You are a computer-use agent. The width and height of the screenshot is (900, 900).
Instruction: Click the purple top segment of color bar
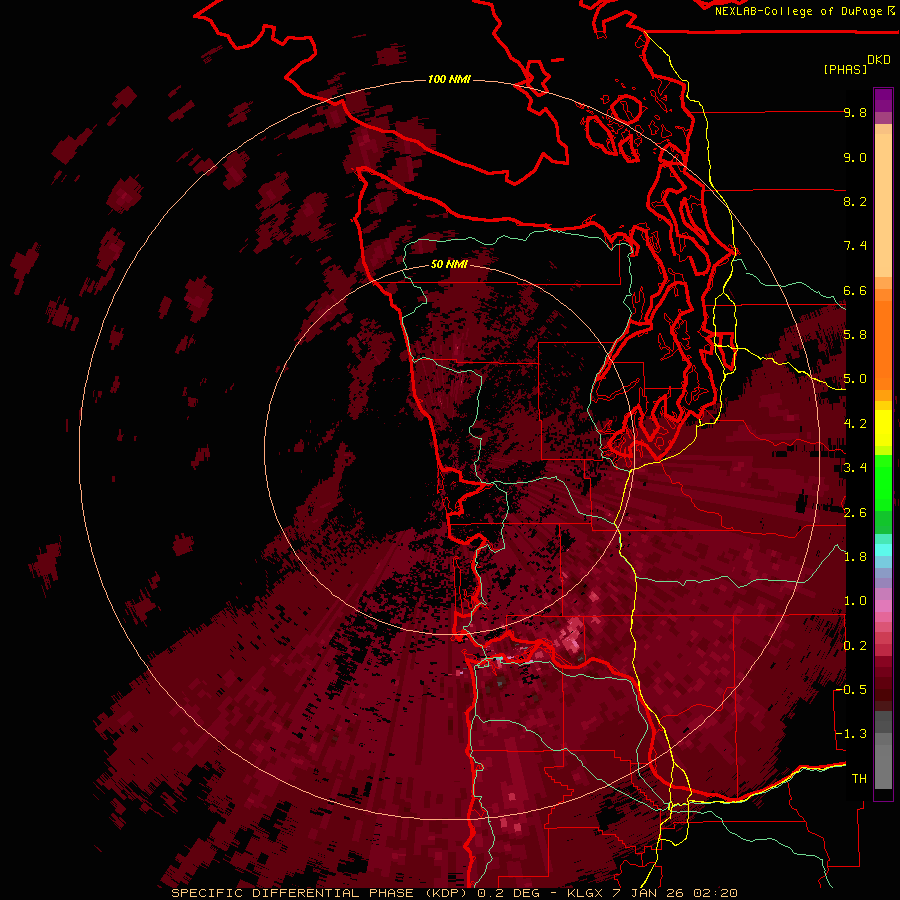883,100
